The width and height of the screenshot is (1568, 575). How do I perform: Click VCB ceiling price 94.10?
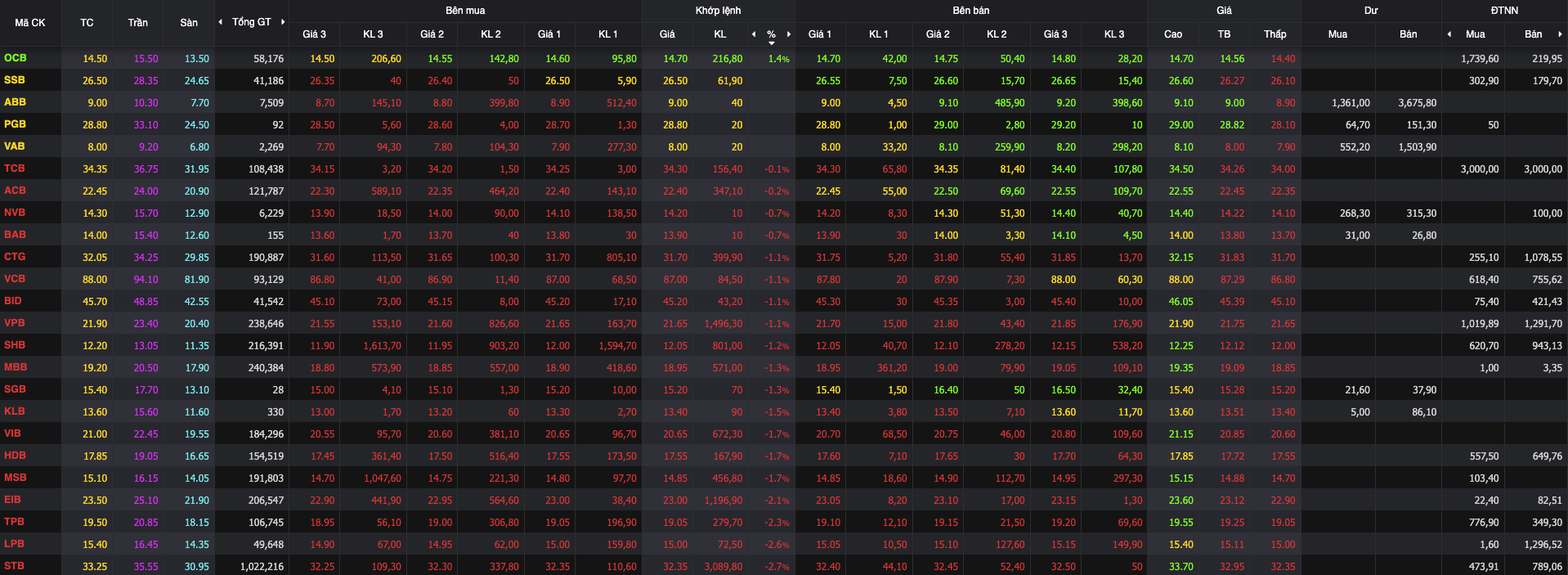146,279
